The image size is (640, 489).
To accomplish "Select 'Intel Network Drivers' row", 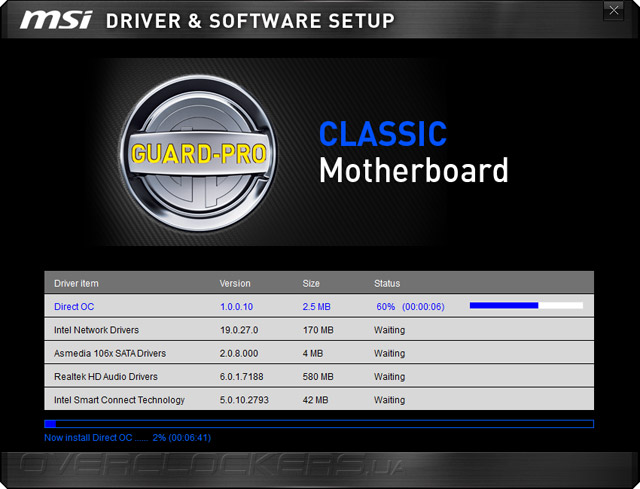I will point(319,330).
